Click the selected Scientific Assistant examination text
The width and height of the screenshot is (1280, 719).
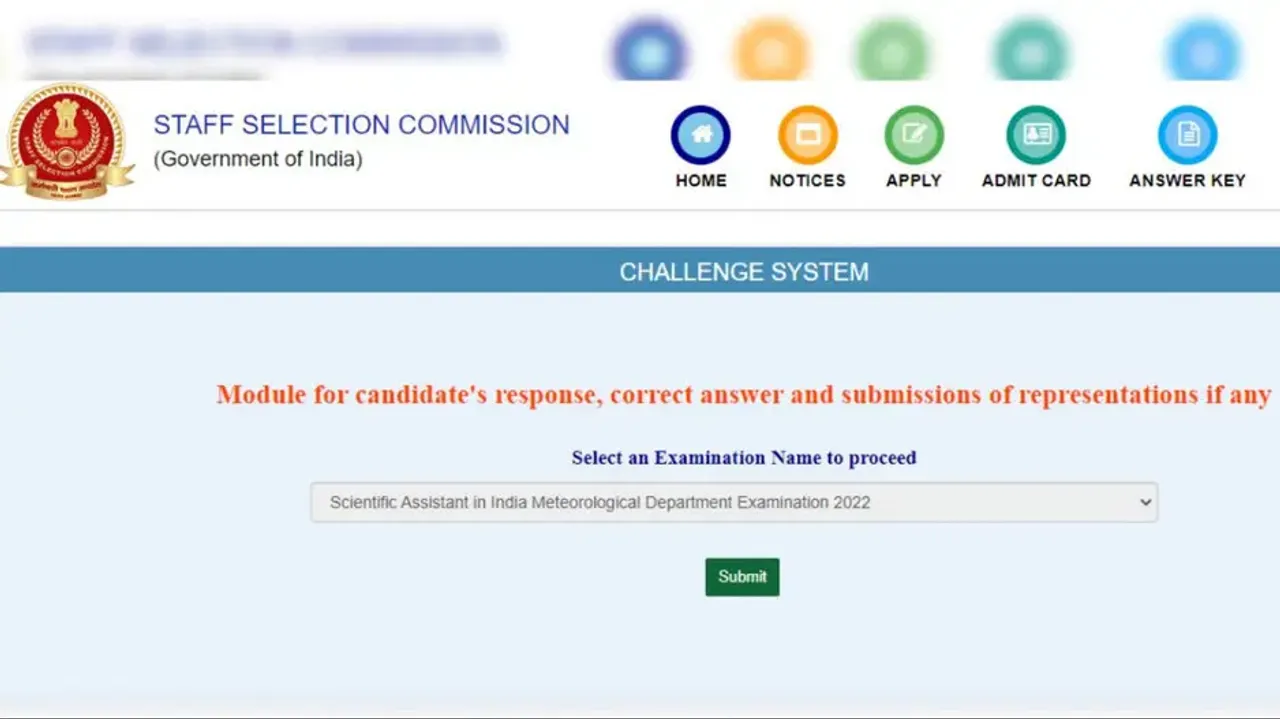coord(600,502)
